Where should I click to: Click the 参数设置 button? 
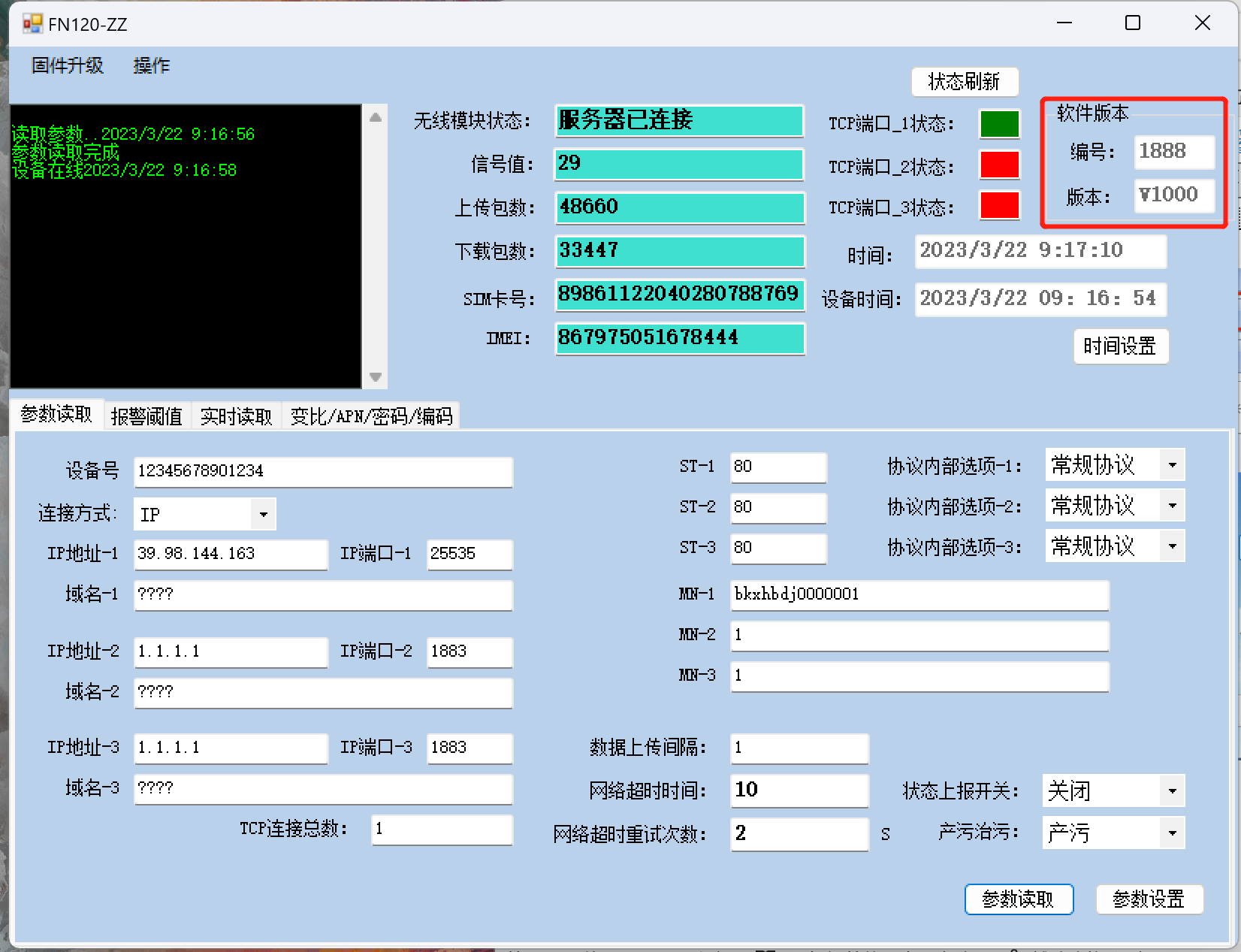pos(1149,899)
